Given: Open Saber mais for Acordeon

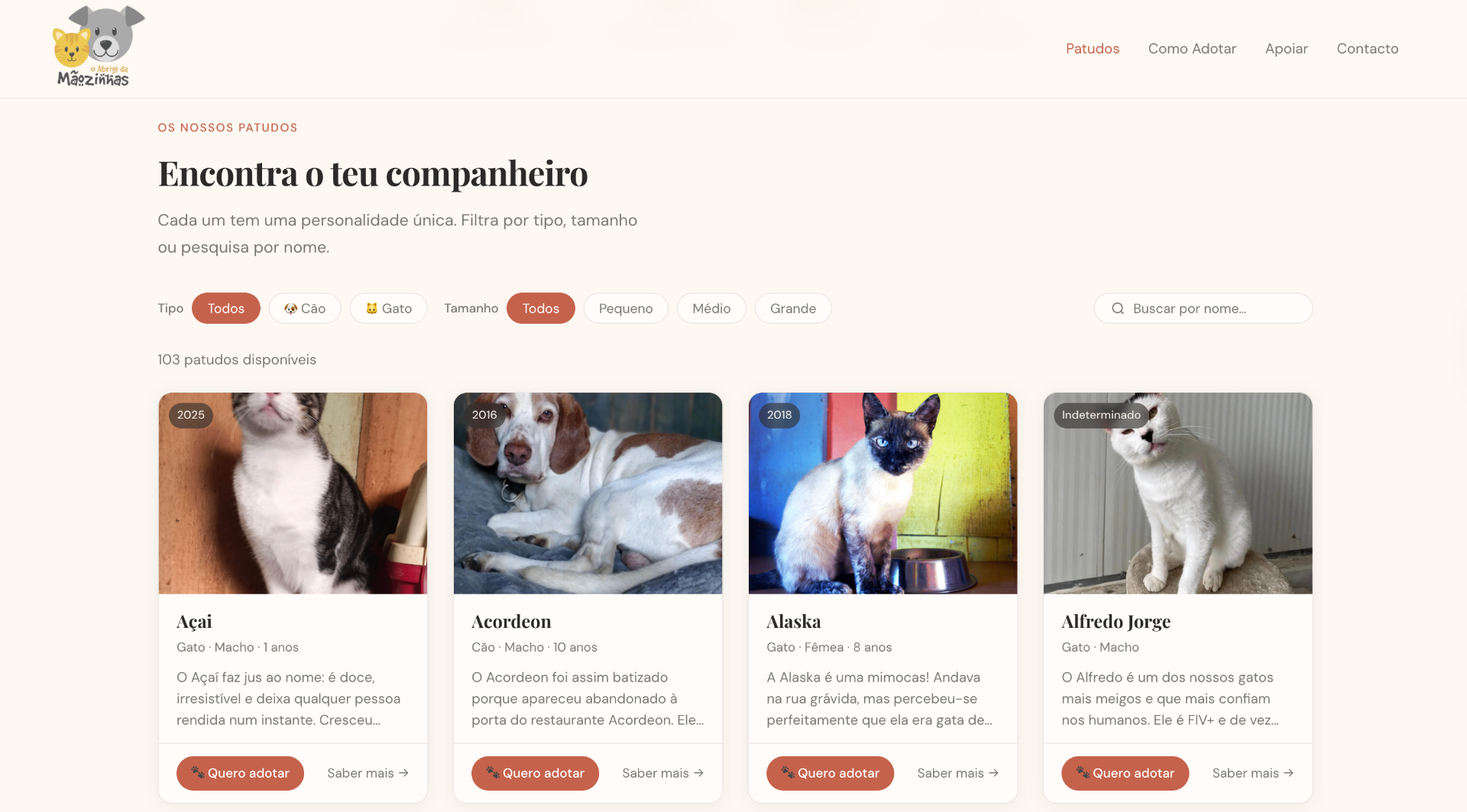Looking at the screenshot, I should pyautogui.click(x=662, y=773).
